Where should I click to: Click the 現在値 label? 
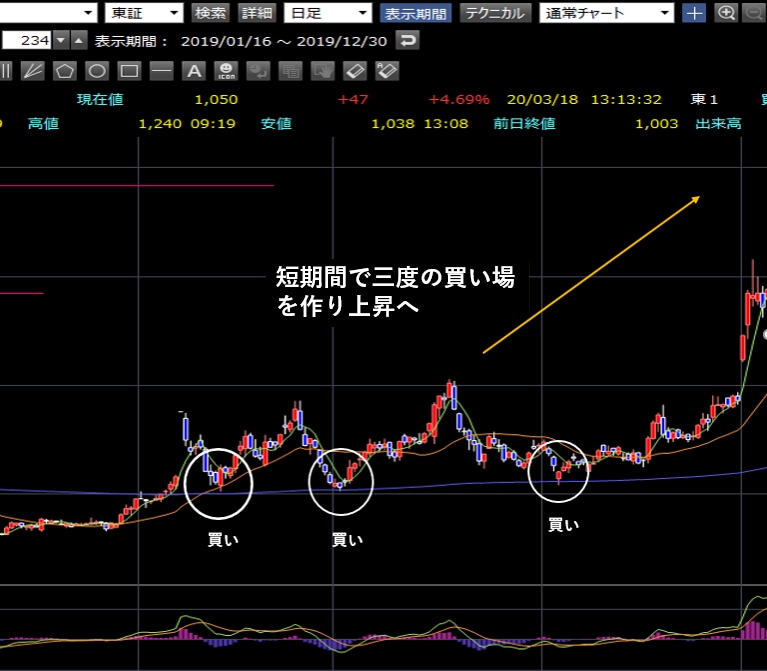point(100,99)
